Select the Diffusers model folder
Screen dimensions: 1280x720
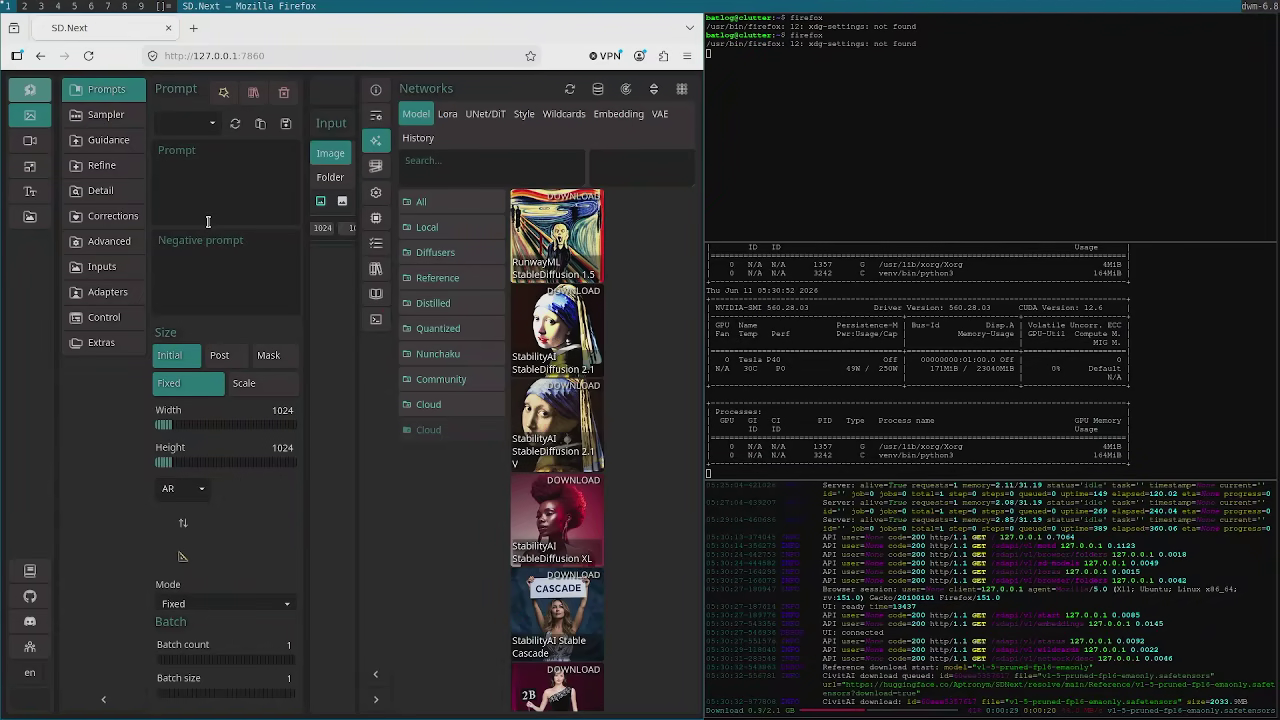435,253
